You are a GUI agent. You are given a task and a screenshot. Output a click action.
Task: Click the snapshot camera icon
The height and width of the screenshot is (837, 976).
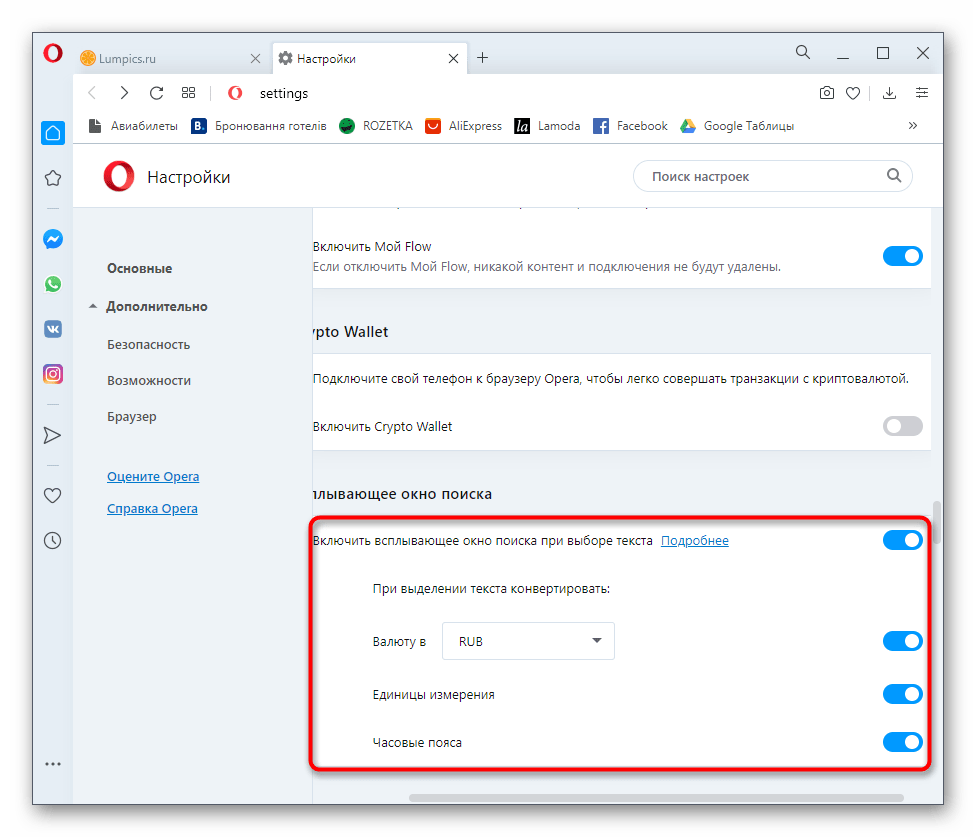(x=826, y=93)
